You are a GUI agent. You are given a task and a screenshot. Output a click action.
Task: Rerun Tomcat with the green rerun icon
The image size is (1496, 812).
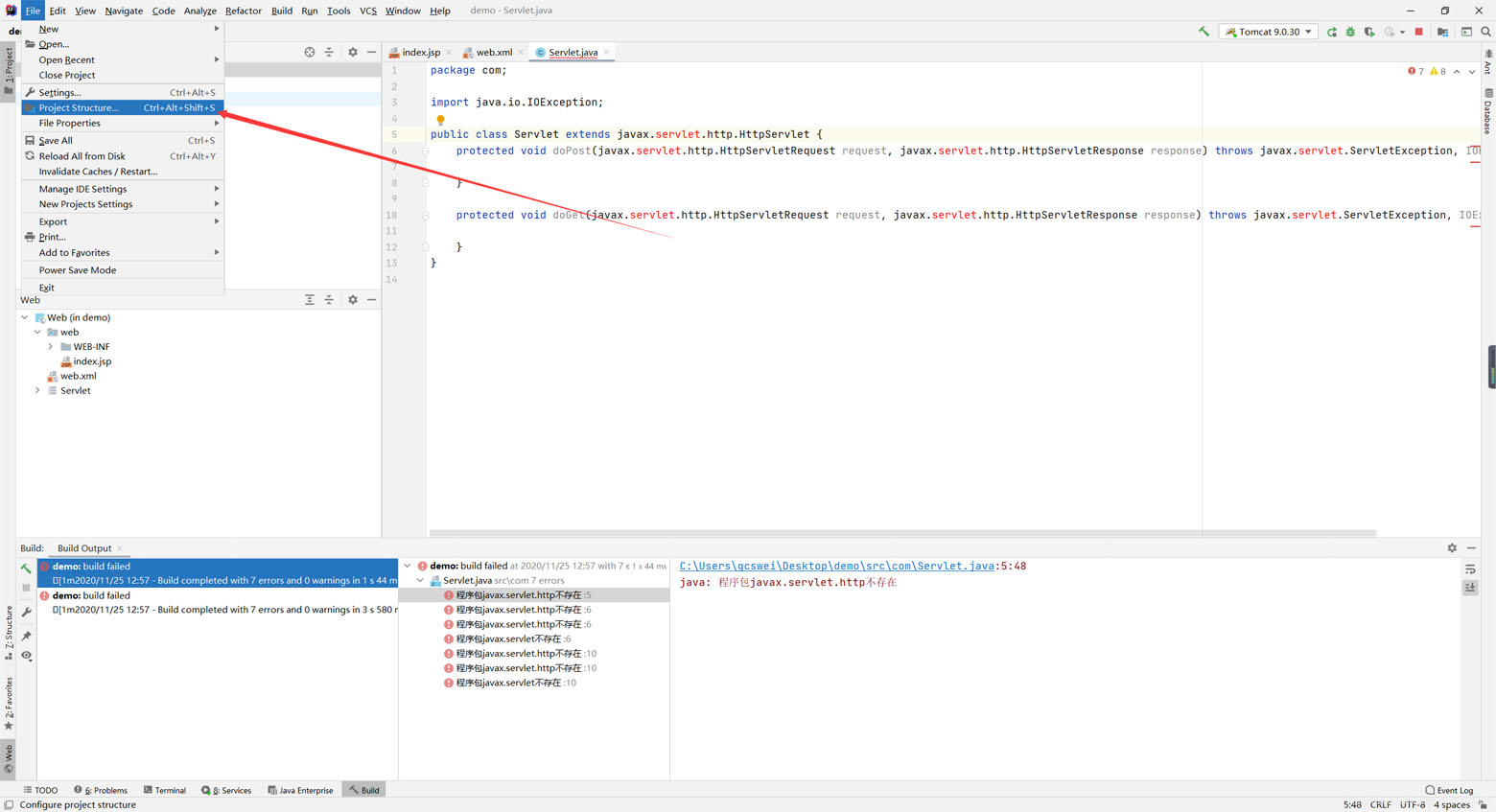1331,32
